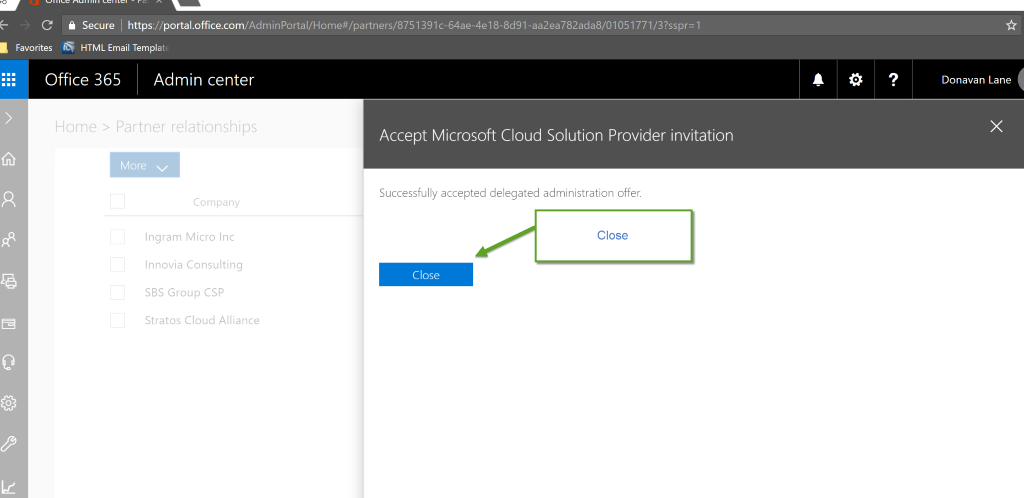
Task: Select Ingram Micro Inc partner name
Action: click(189, 237)
